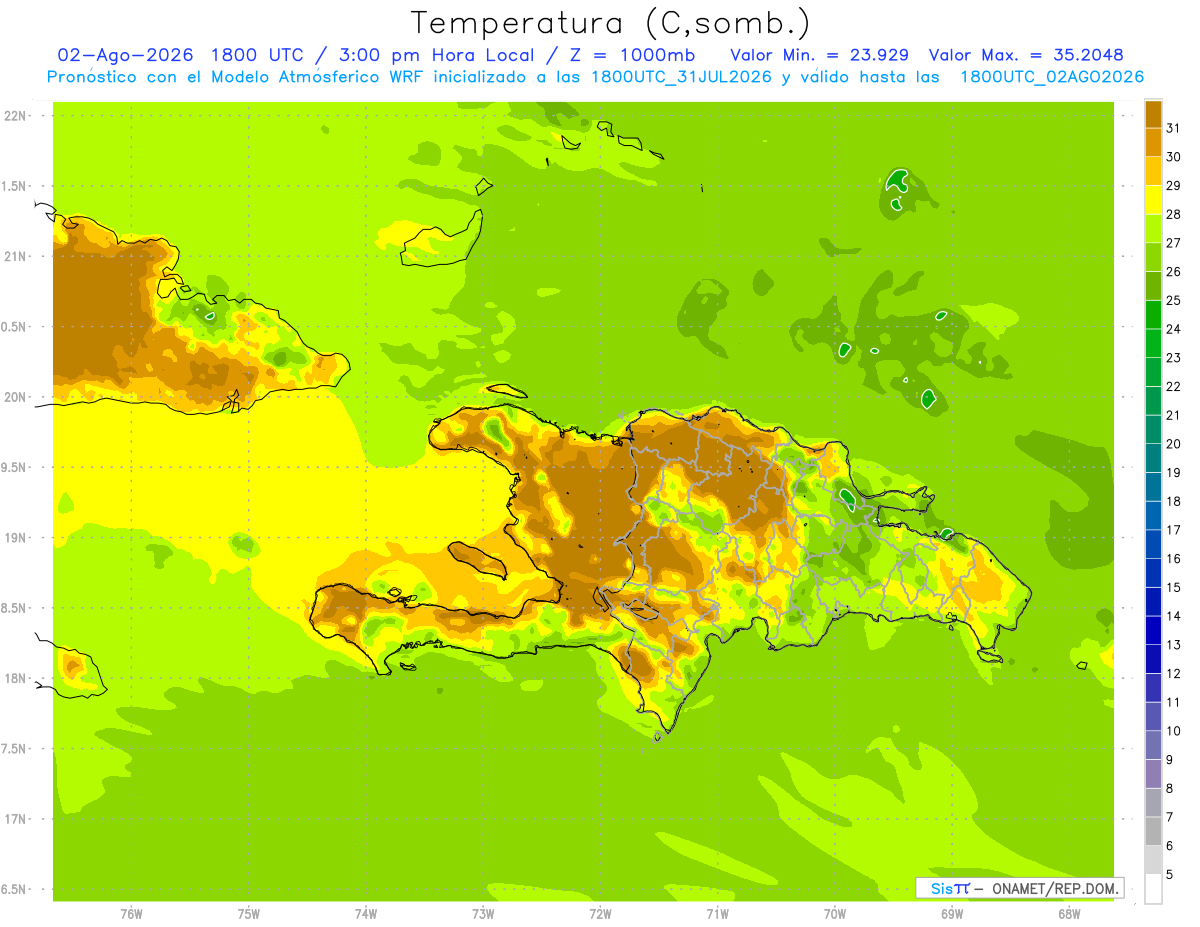The image size is (1200, 927).
Task: Click legend value 15 on the color scale
Action: pyautogui.click(x=1173, y=588)
